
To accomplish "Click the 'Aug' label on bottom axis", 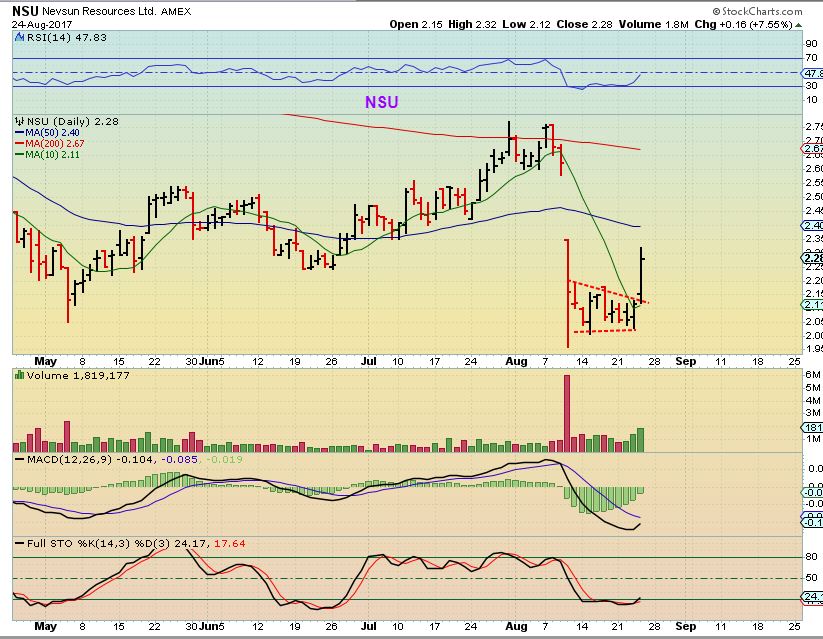I will point(516,626).
